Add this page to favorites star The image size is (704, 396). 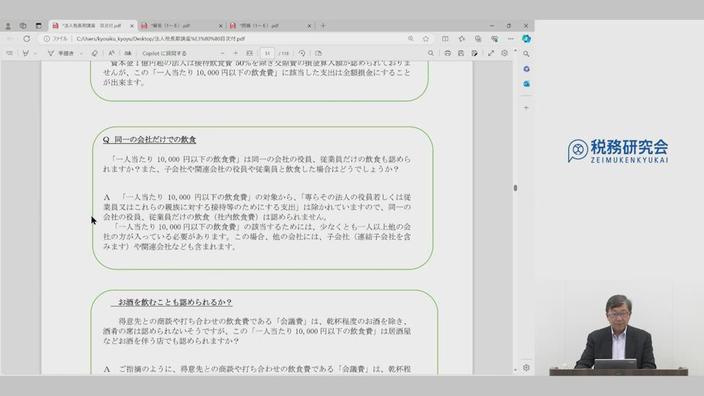(x=426, y=39)
